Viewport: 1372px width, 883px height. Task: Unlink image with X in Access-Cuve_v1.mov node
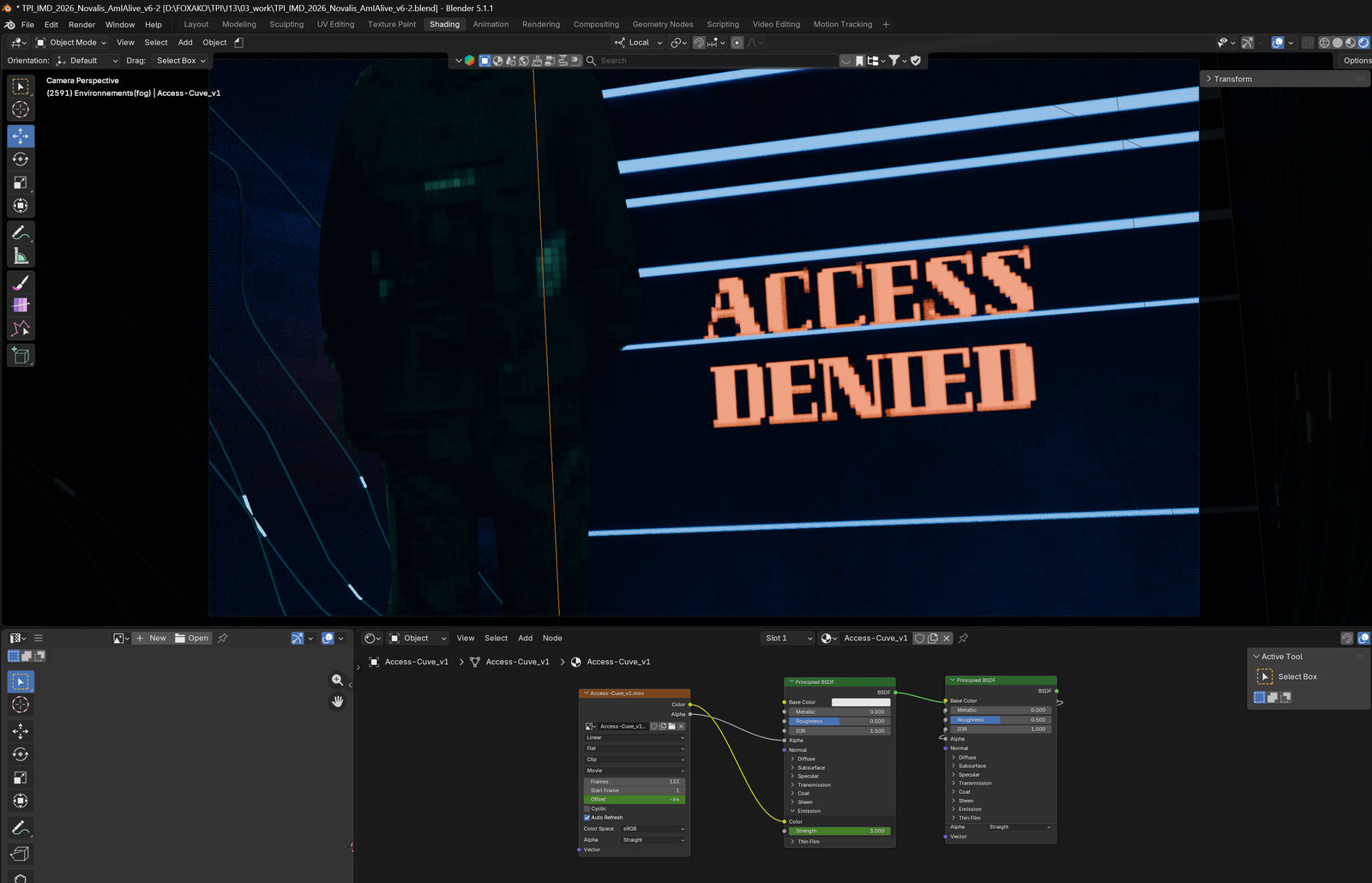click(681, 726)
